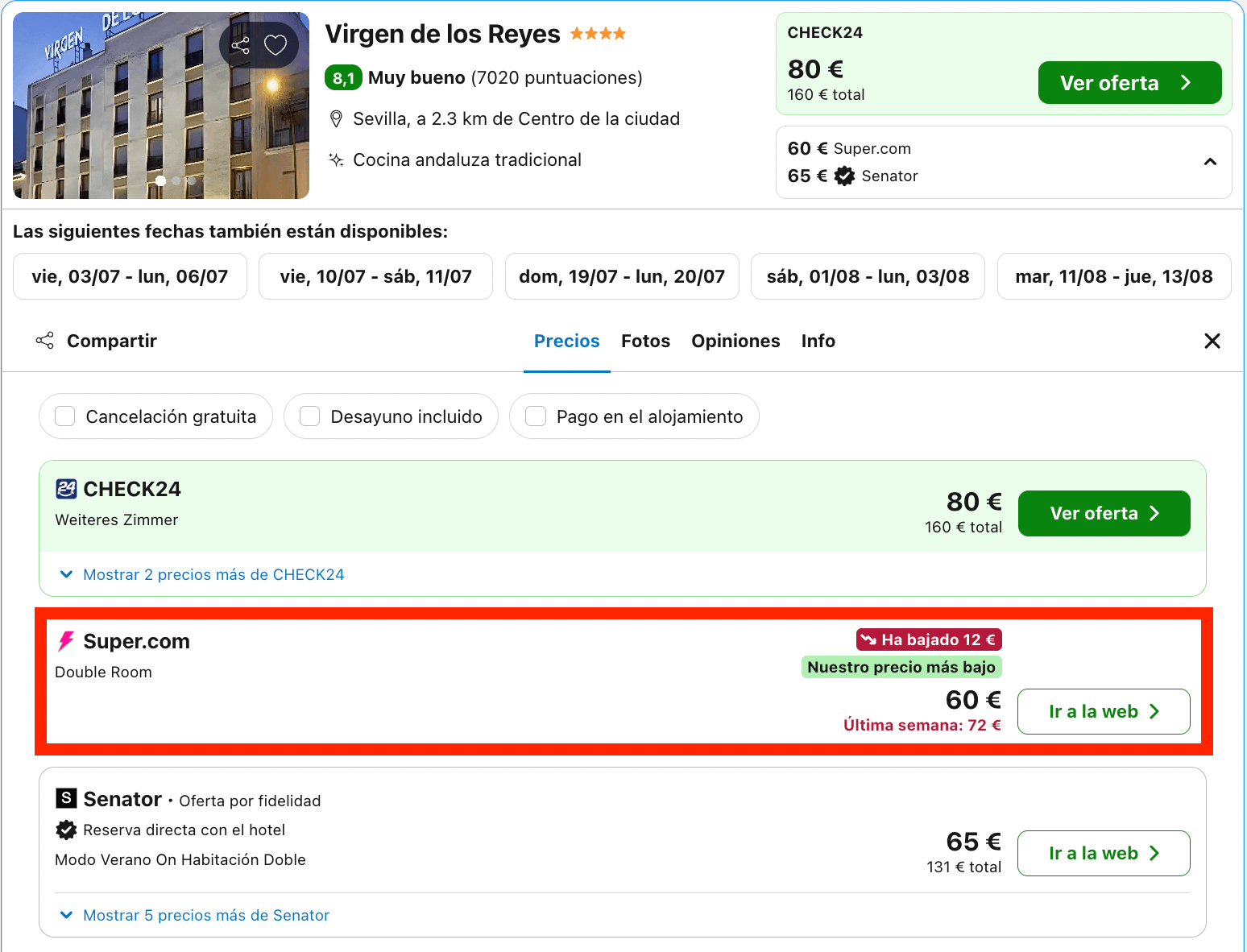Image resolution: width=1247 pixels, height=952 pixels.
Task: Check the Pago en el alojamiento option
Action: [536, 416]
